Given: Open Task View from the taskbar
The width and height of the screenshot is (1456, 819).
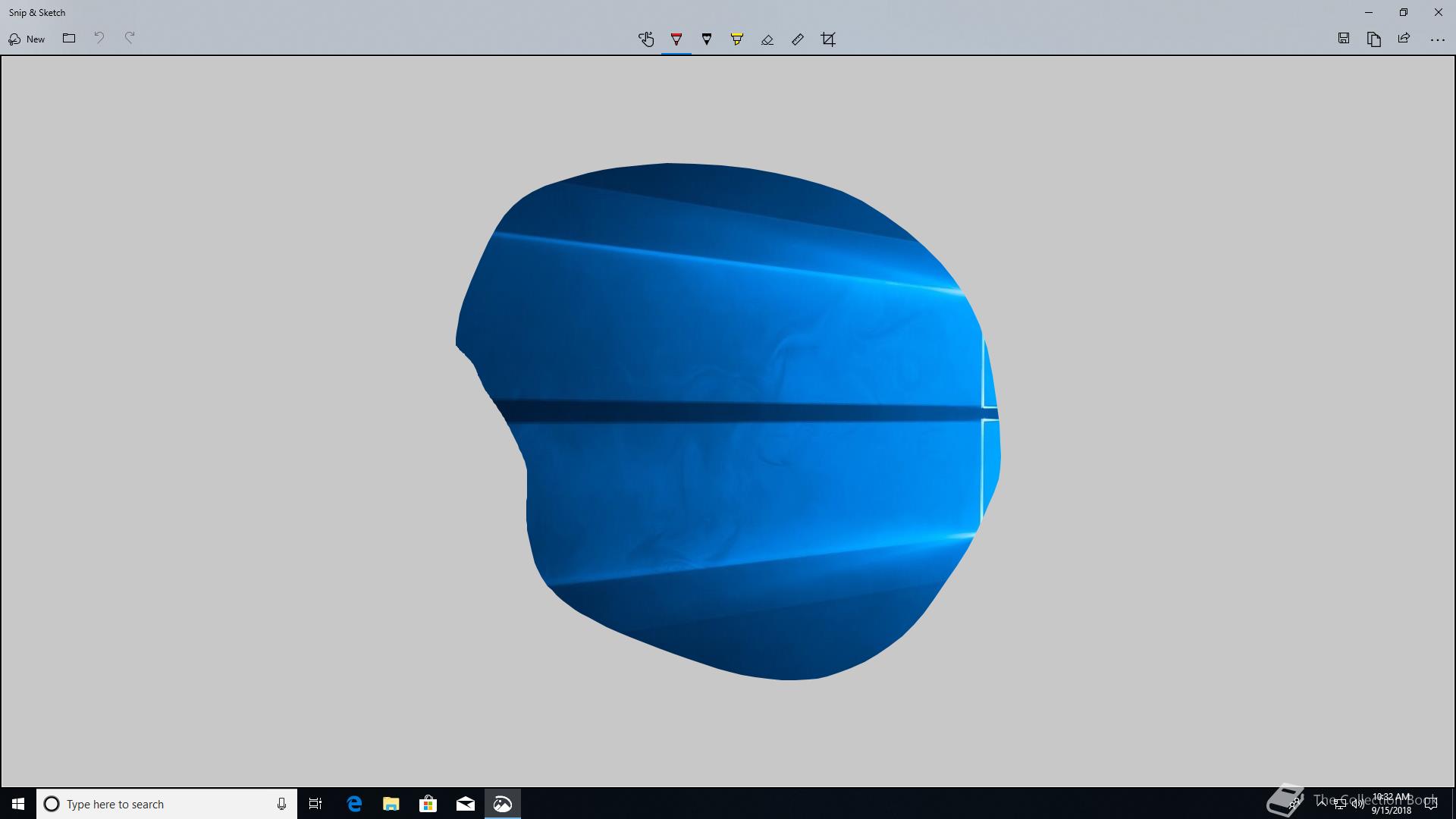Looking at the screenshot, I should coord(315,804).
